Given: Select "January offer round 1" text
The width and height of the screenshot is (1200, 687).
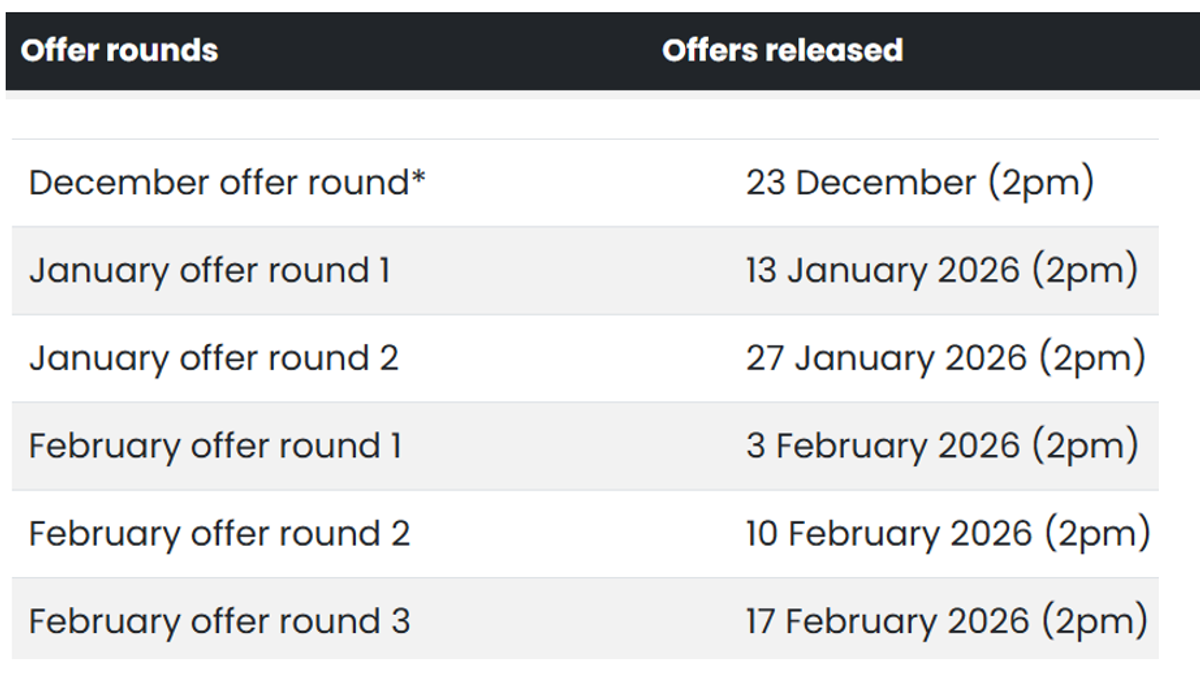Looking at the screenshot, I should point(209,271).
